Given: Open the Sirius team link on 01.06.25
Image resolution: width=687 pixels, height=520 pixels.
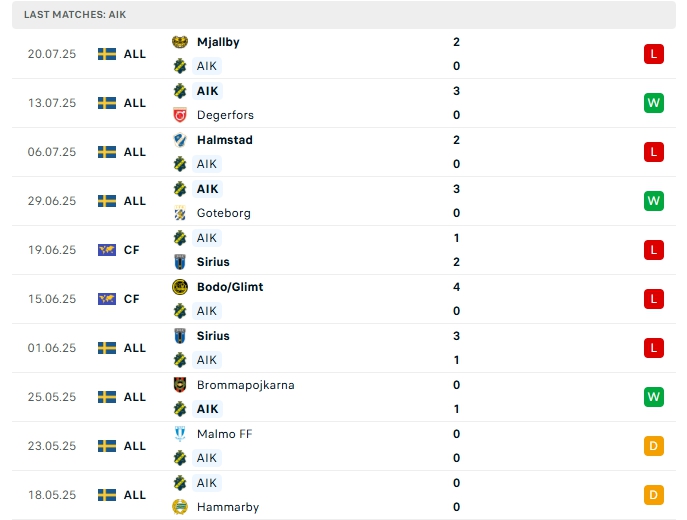Looking at the screenshot, I should pos(213,336).
